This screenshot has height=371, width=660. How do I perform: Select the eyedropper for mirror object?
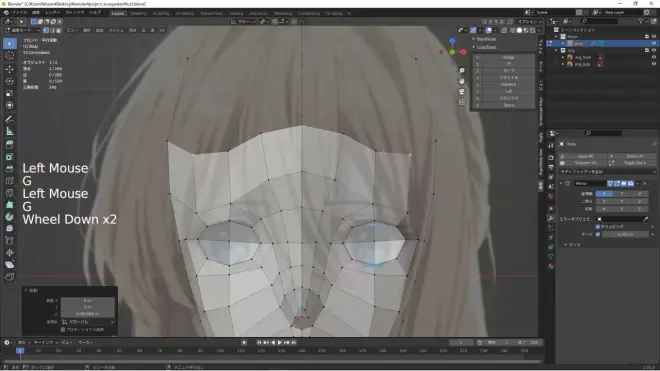coord(646,219)
